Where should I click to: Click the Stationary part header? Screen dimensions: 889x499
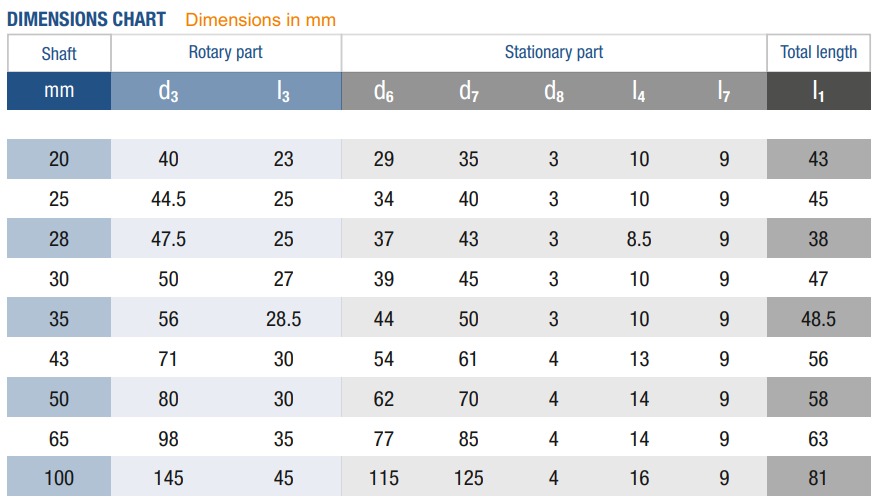point(554,52)
